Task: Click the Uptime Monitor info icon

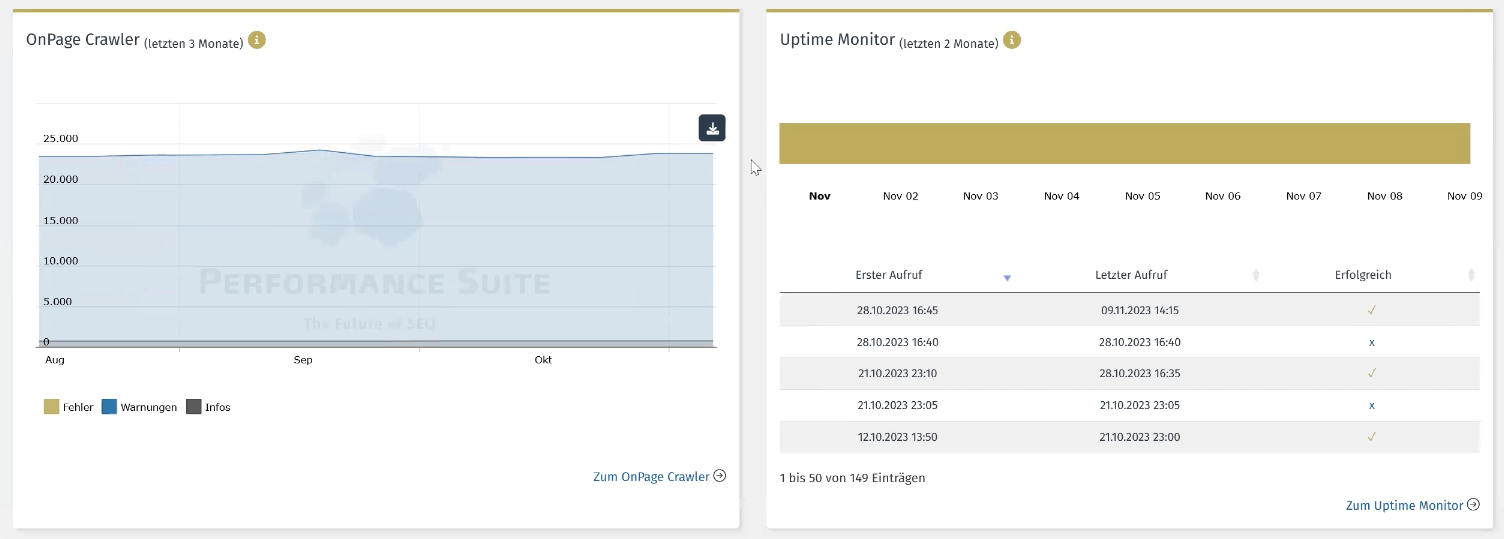Action: [x=1012, y=41]
